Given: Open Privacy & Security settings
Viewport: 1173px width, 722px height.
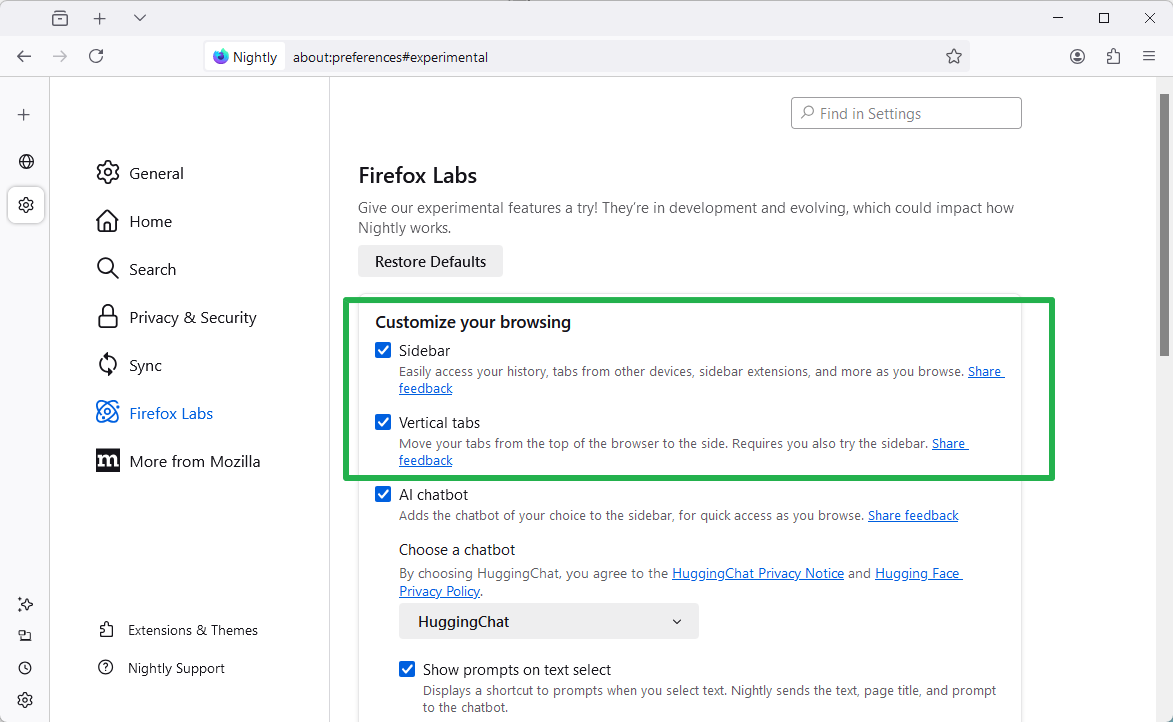Looking at the screenshot, I should click(x=177, y=317).
